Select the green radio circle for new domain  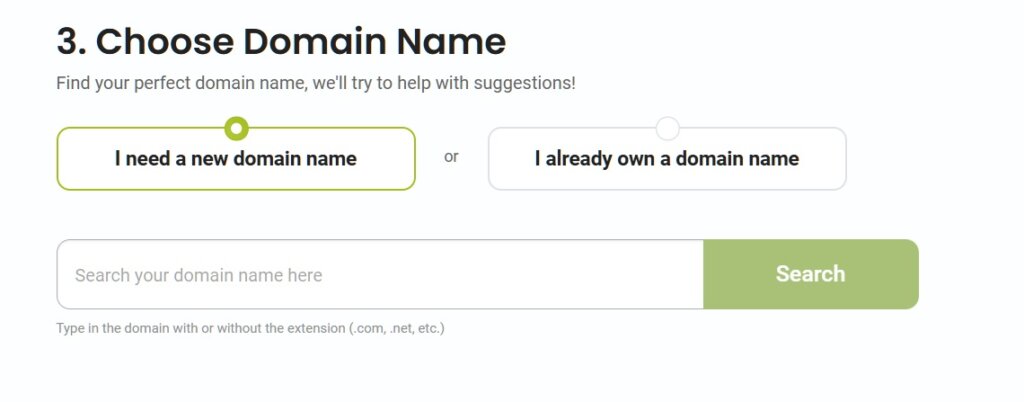tap(236, 128)
